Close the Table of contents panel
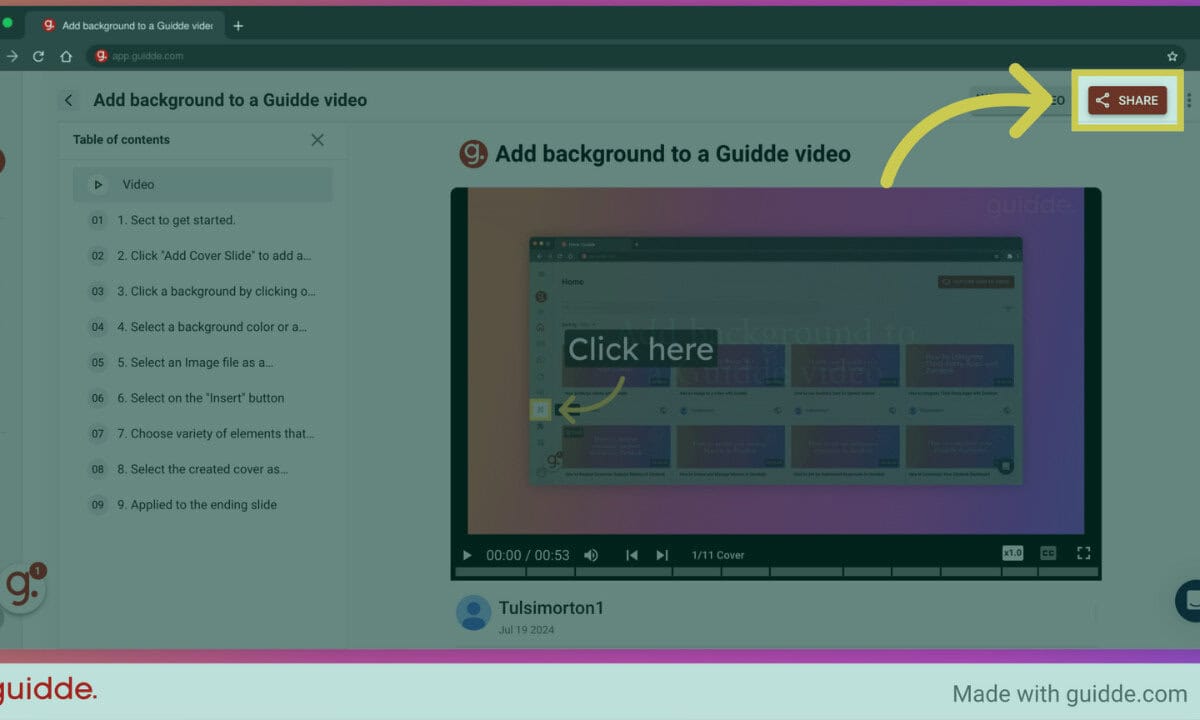1200x720 pixels. (x=317, y=140)
